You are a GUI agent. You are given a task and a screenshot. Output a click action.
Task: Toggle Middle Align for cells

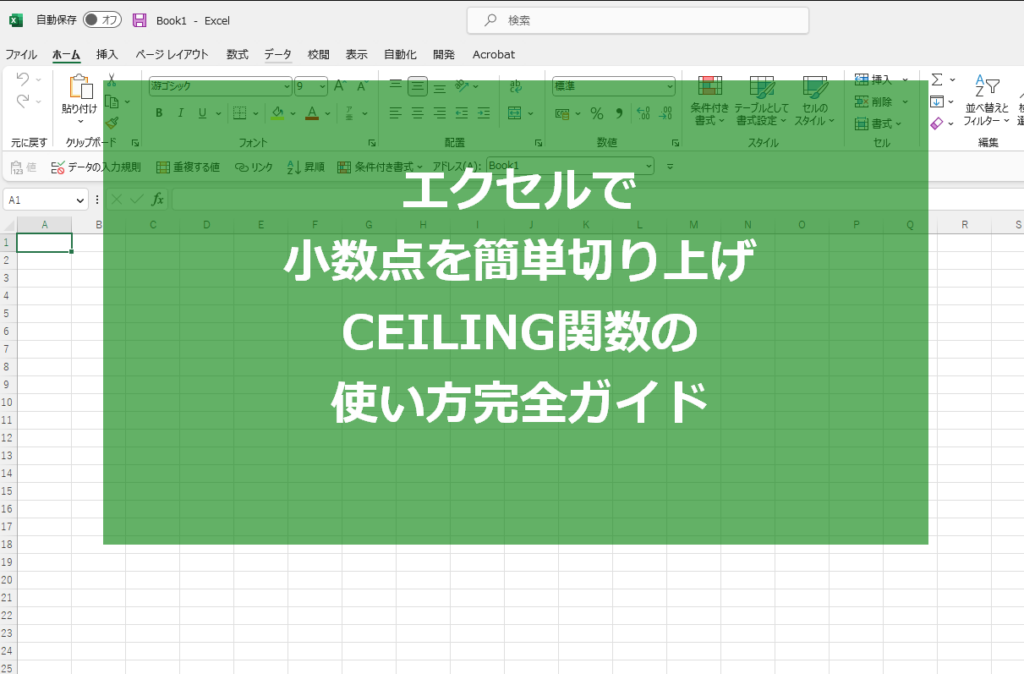tap(417, 86)
